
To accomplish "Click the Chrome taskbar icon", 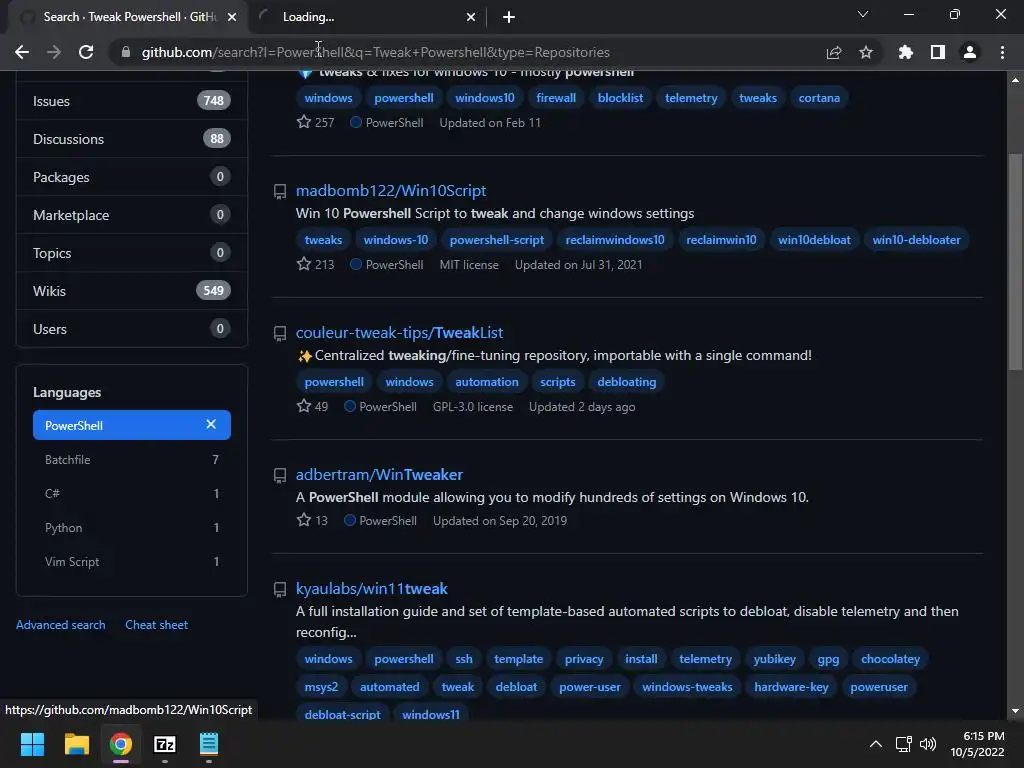I will coord(121,744).
